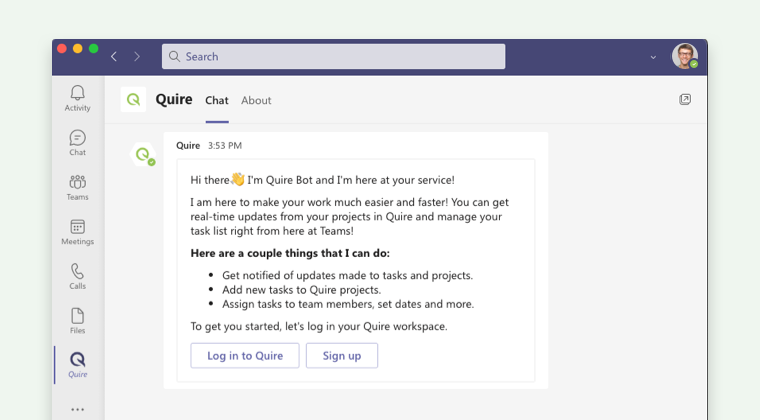Expand the title bar dropdown chevron
This screenshot has height=420, width=760.
(653, 57)
